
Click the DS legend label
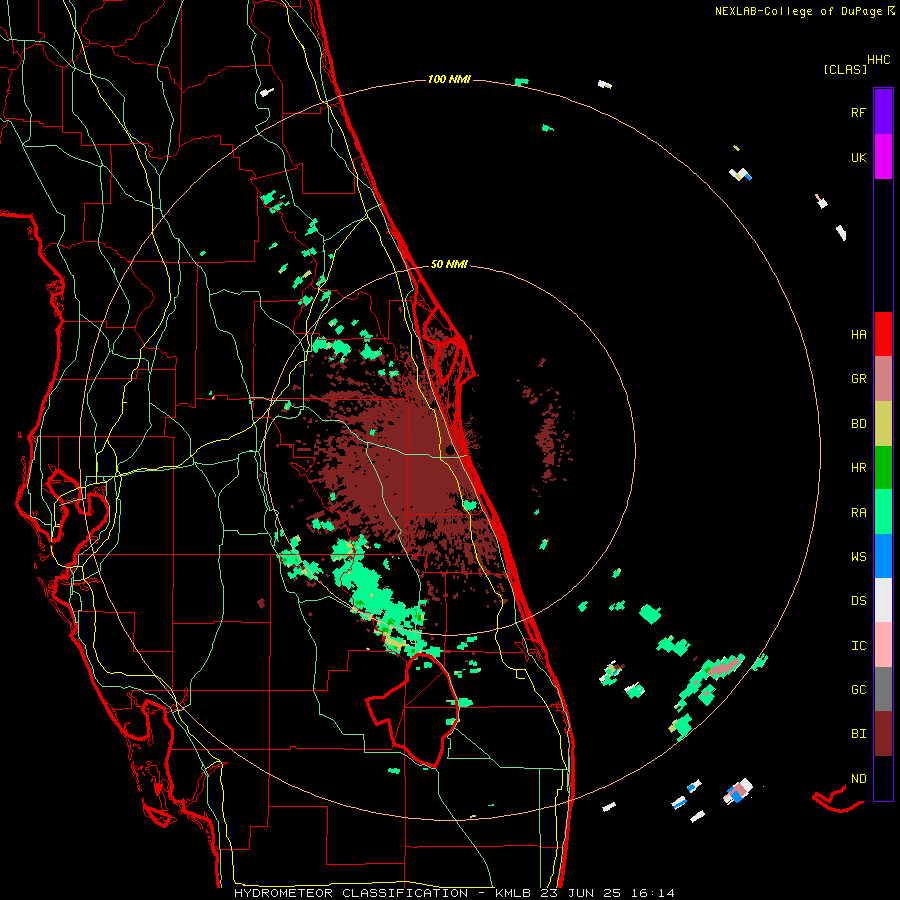[858, 601]
